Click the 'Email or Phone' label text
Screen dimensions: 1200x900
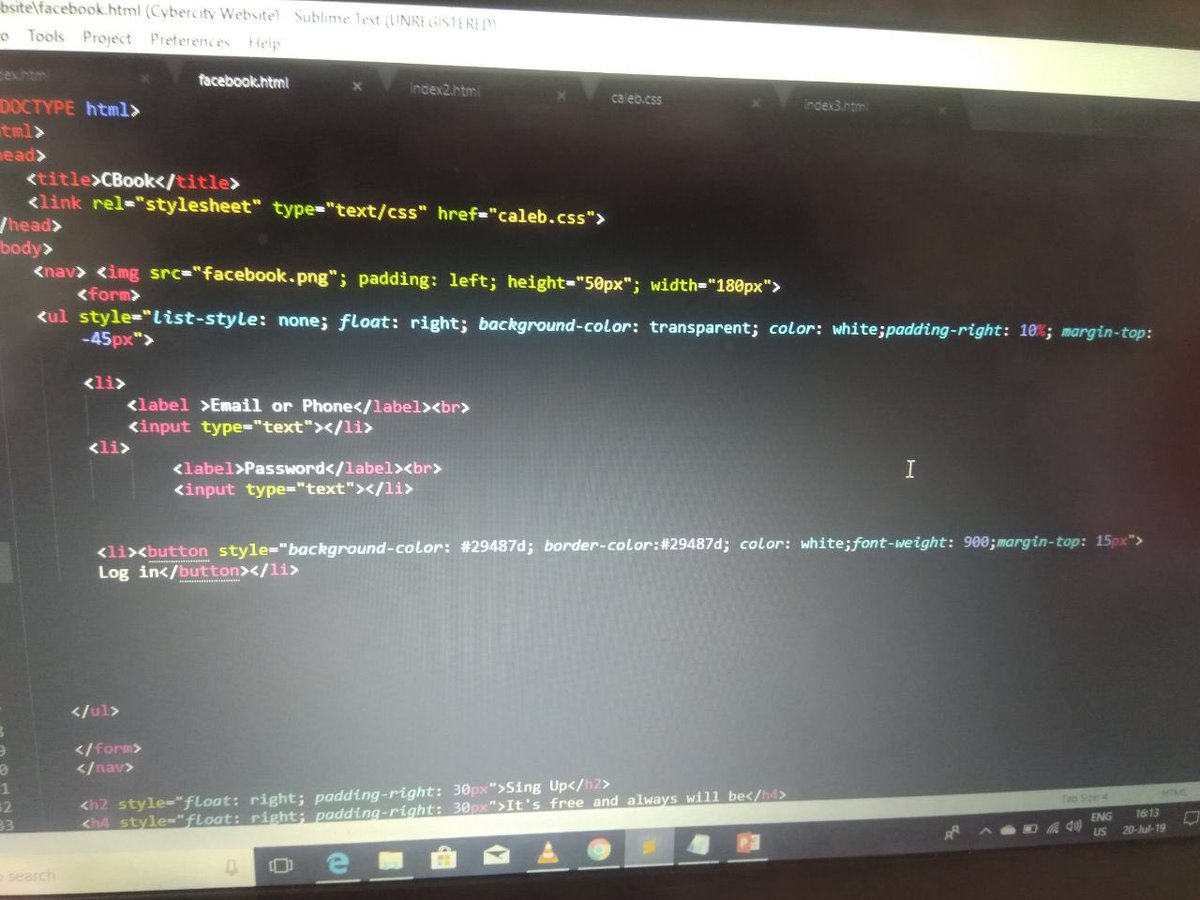point(282,406)
